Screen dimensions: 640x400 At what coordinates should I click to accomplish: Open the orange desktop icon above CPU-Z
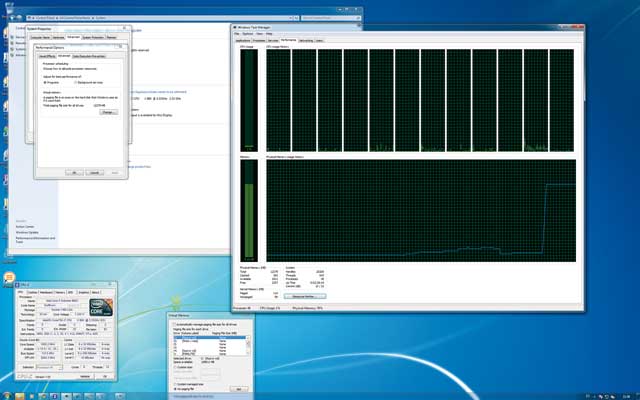pyautogui.click(x=9, y=278)
